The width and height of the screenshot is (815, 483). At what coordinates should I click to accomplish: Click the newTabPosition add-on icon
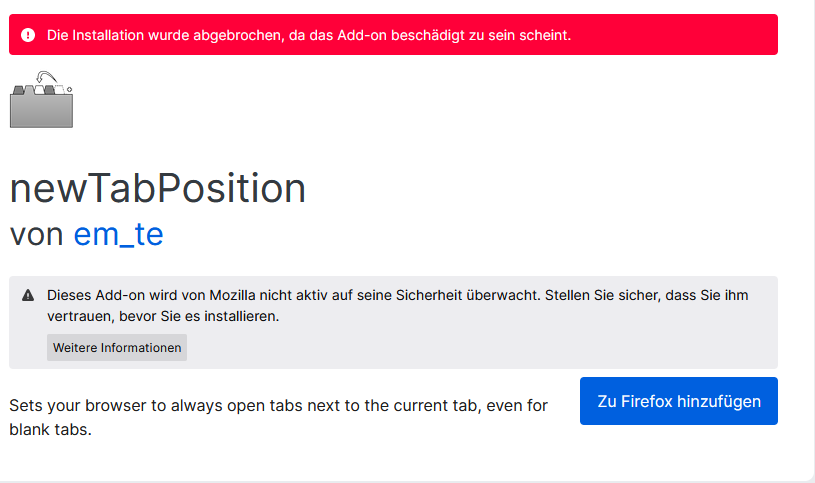(41, 100)
